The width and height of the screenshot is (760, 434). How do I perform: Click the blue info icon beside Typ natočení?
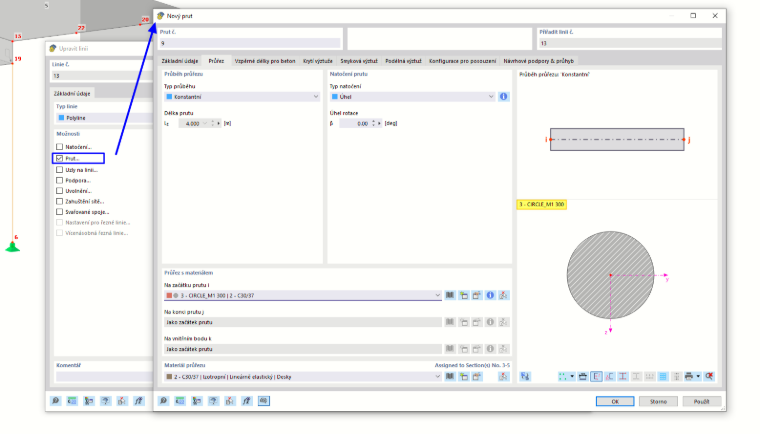[x=504, y=96]
